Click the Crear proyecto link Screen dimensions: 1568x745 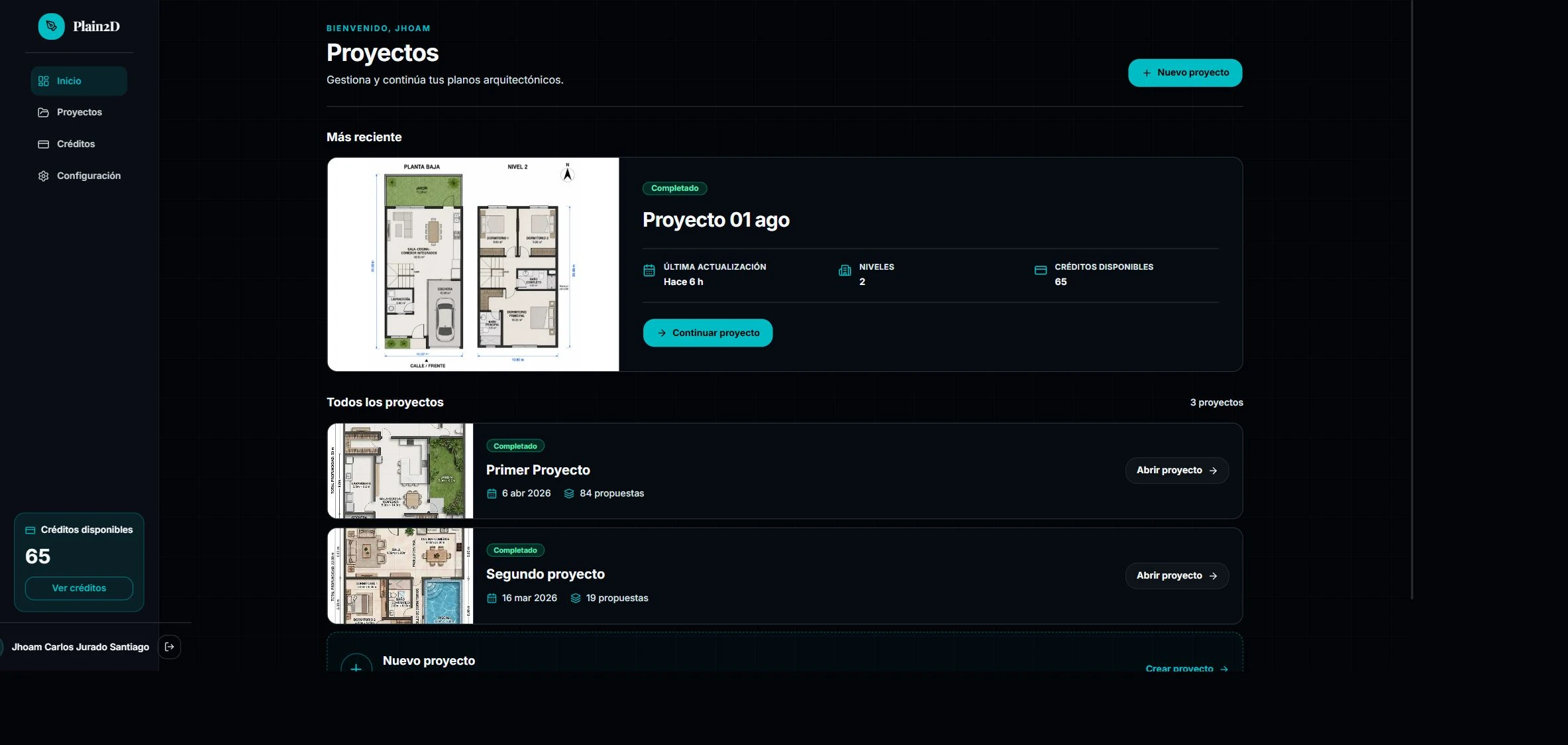[x=1186, y=669]
